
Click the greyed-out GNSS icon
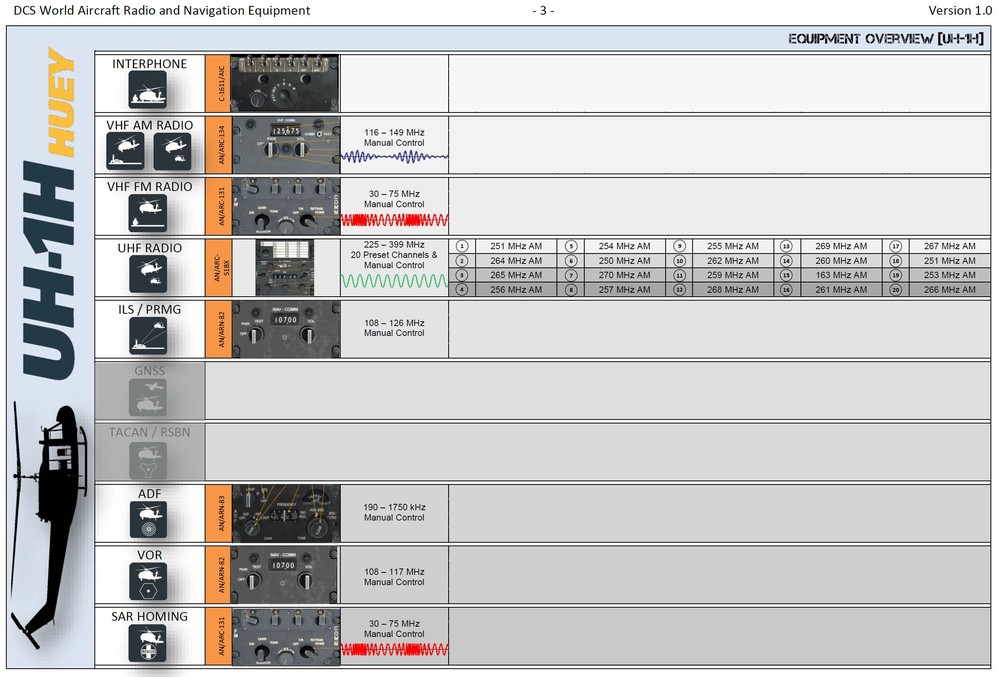point(147,397)
